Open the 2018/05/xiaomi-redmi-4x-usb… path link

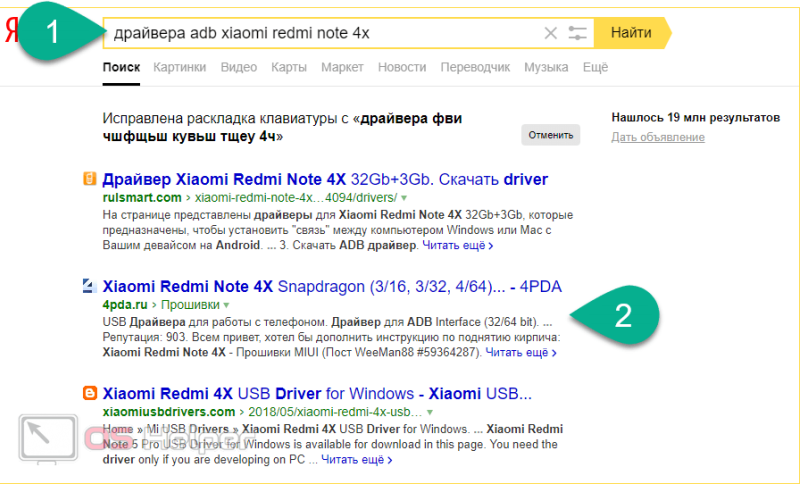(335, 412)
